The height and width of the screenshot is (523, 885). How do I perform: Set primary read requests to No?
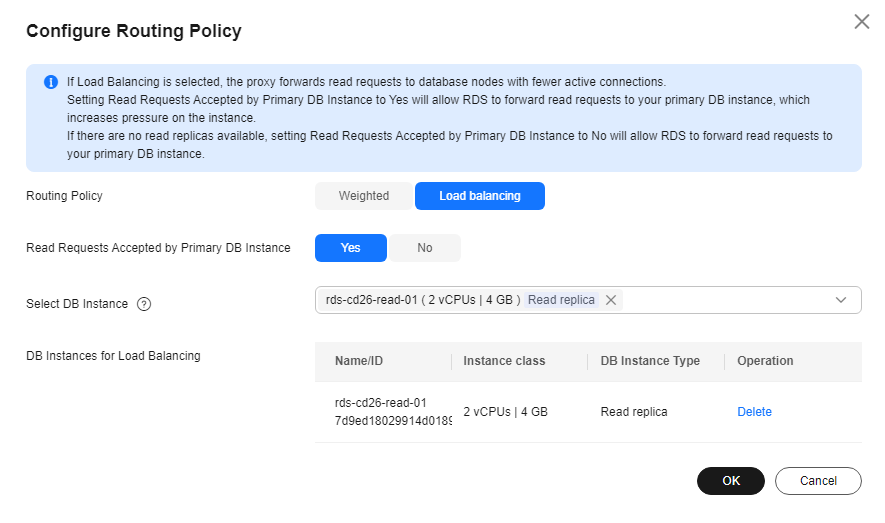coord(424,248)
